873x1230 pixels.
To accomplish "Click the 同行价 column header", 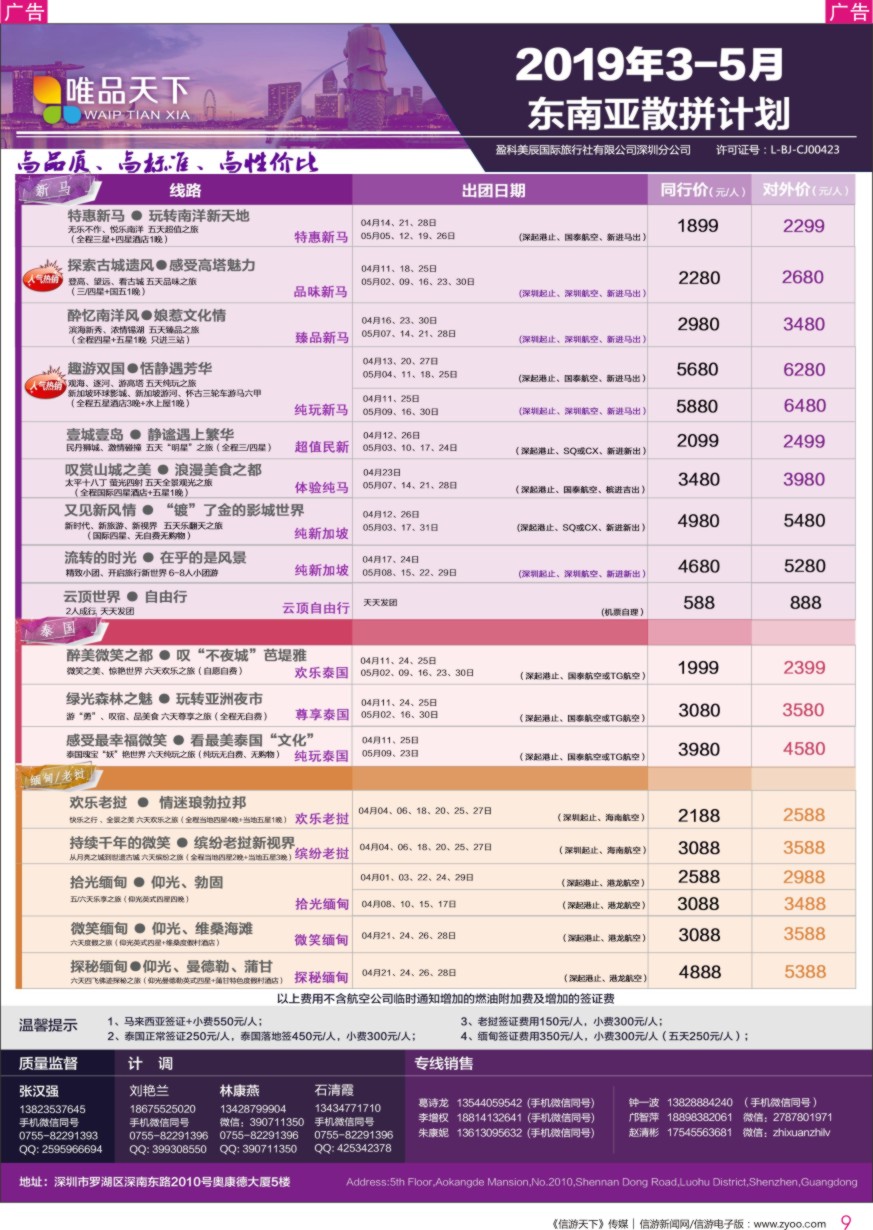I will coord(703,190).
